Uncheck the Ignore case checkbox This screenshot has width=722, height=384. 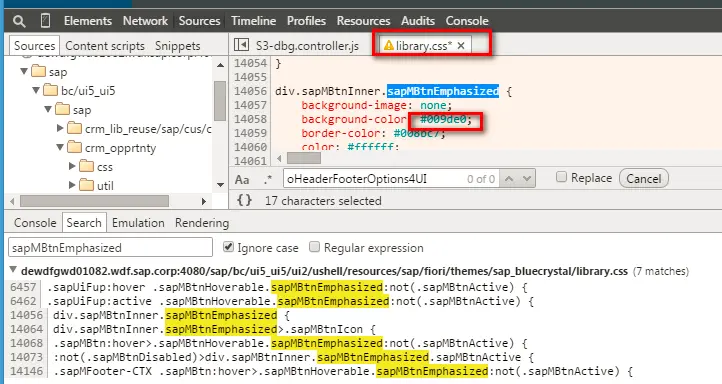coord(228,247)
